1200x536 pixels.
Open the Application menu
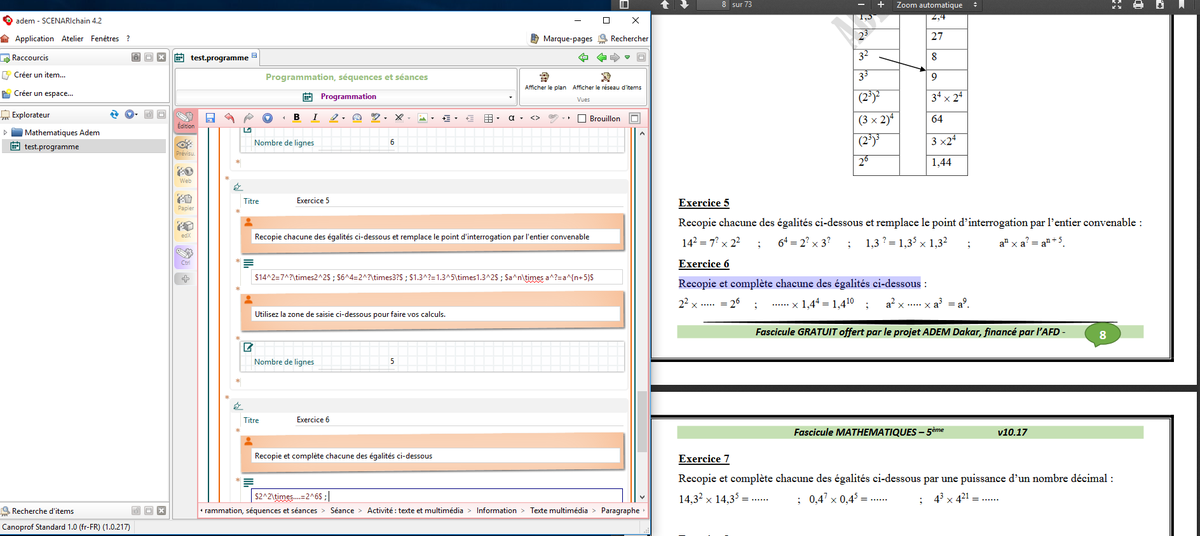(35, 38)
